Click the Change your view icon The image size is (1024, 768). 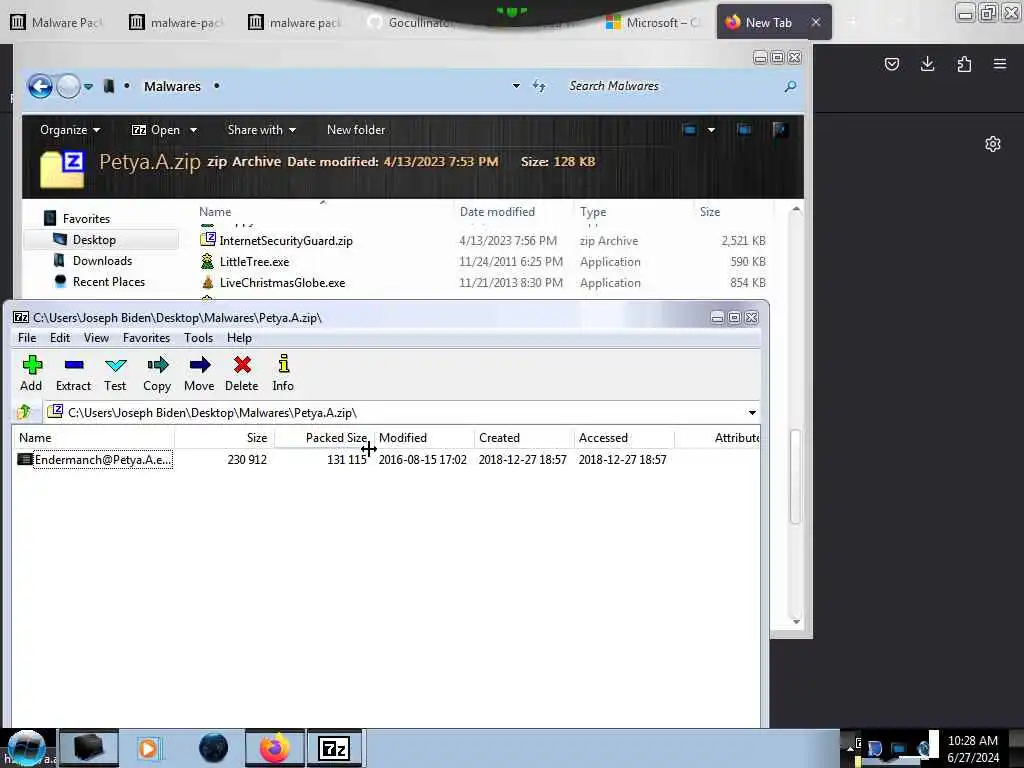click(x=689, y=130)
